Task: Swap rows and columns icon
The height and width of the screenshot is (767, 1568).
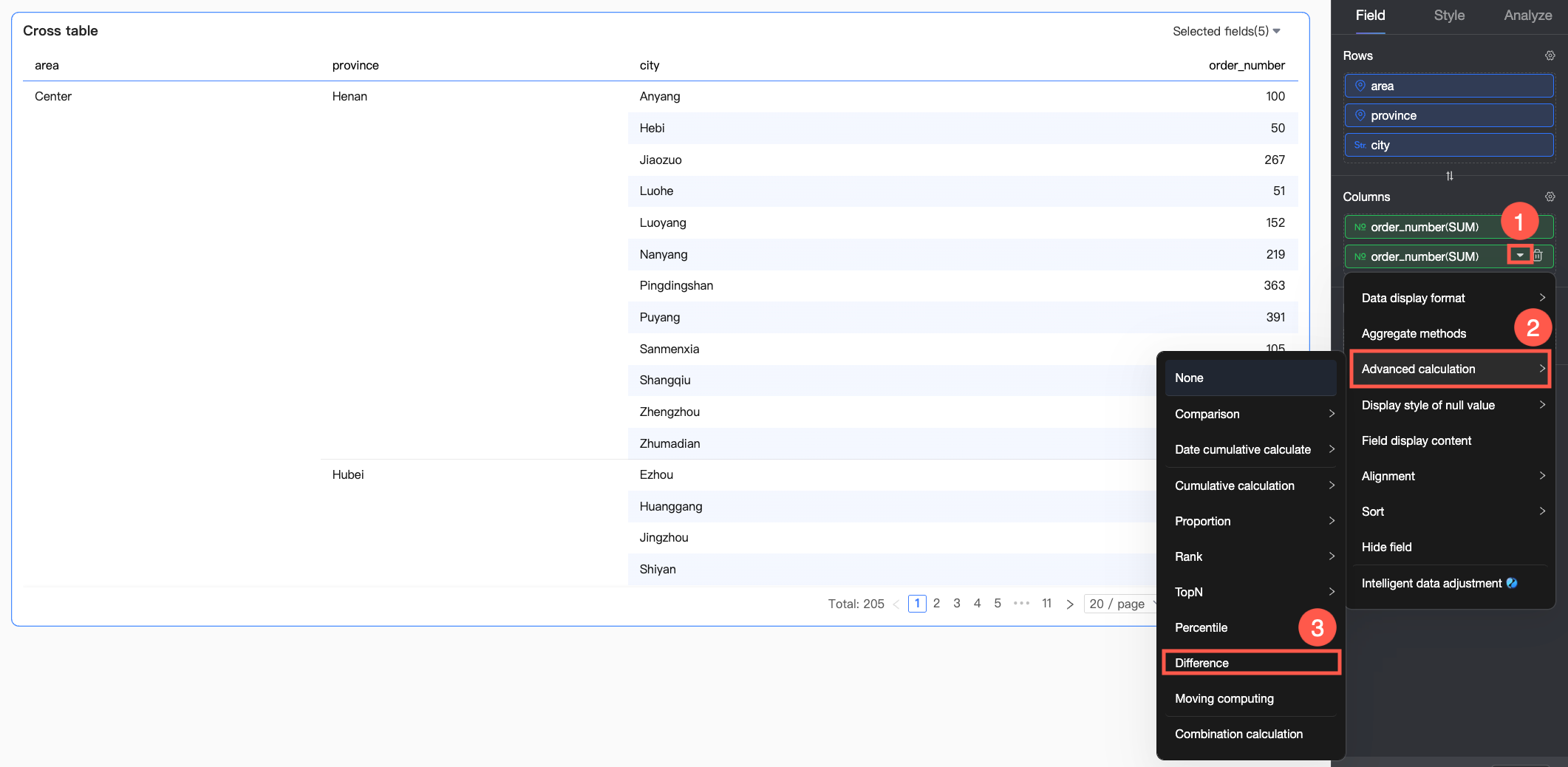Action: [1449, 176]
